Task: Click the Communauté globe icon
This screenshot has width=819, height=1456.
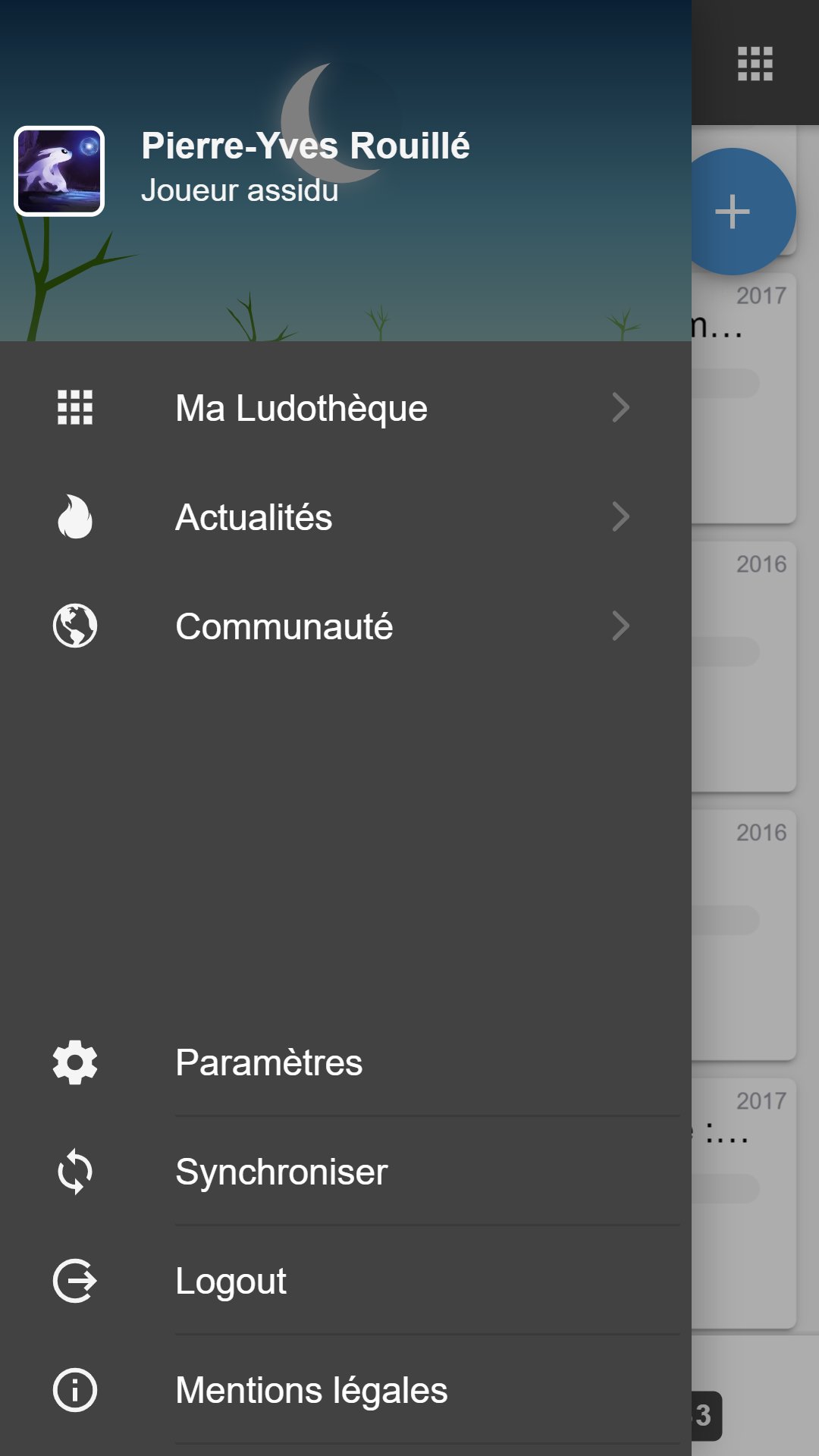Action: tap(75, 626)
